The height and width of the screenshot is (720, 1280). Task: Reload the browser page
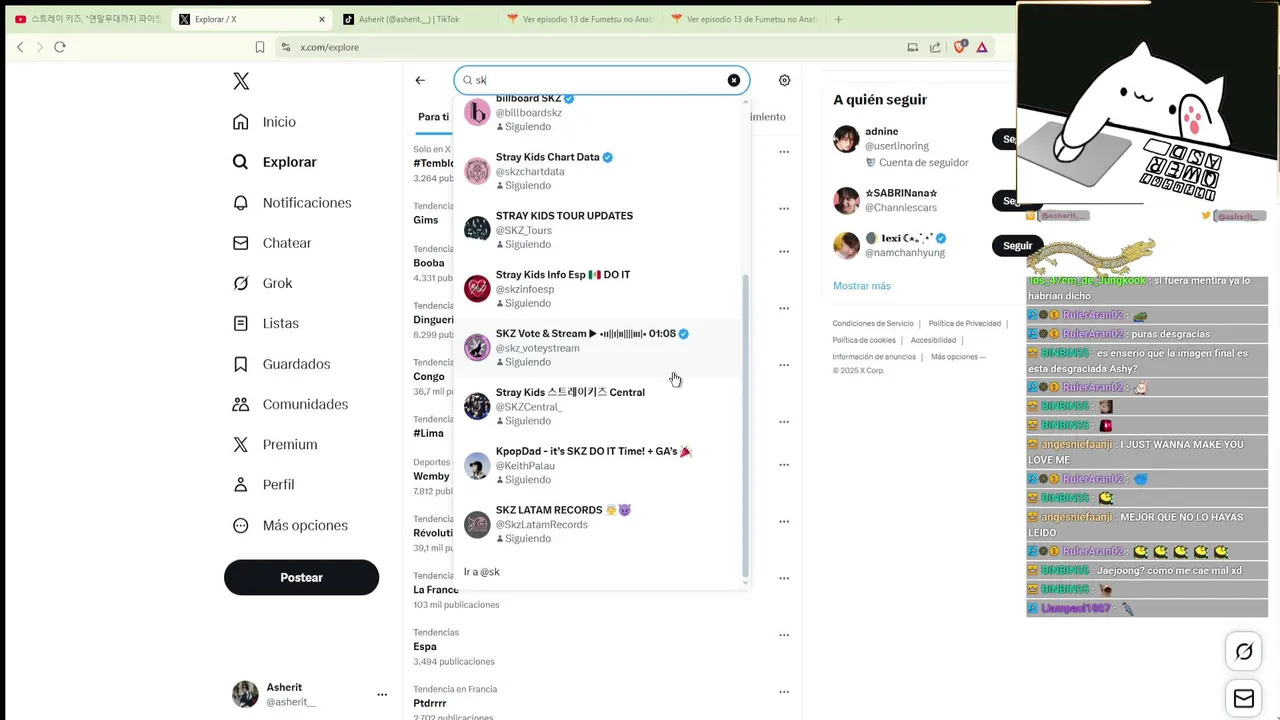click(x=60, y=47)
